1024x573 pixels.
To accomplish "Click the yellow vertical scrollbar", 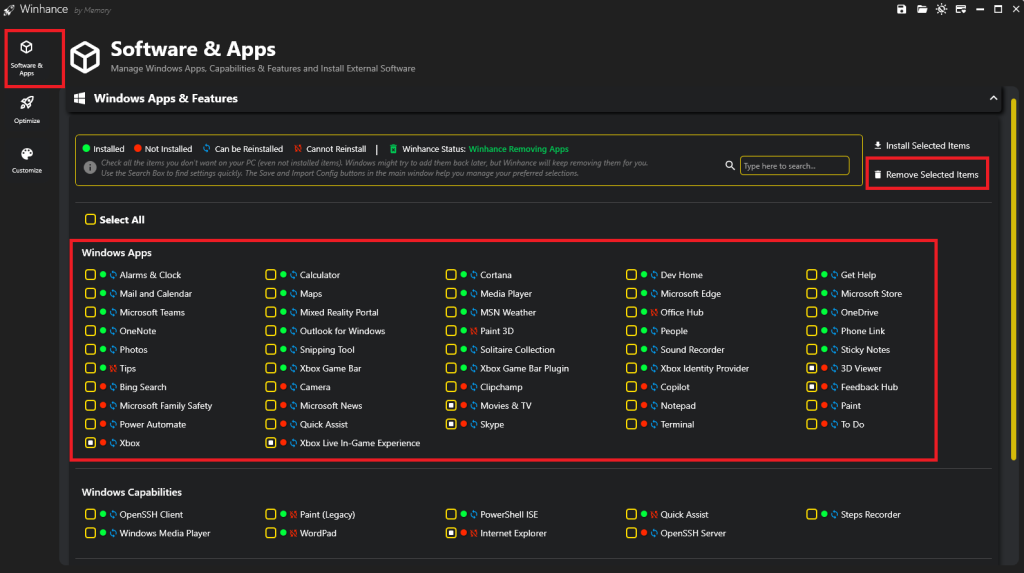I will tap(1014, 278).
